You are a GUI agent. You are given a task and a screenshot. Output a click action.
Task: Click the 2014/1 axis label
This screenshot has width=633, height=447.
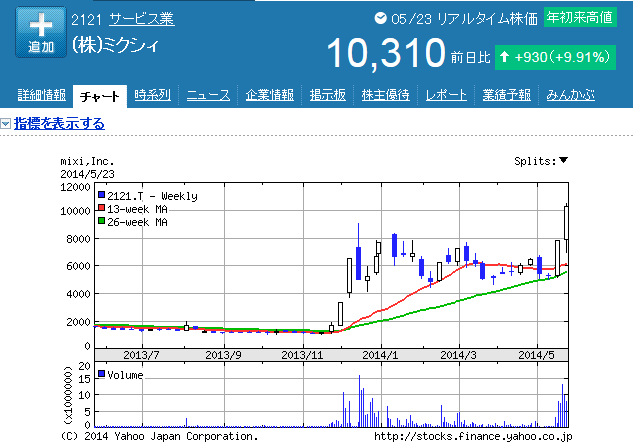[x=380, y=355]
